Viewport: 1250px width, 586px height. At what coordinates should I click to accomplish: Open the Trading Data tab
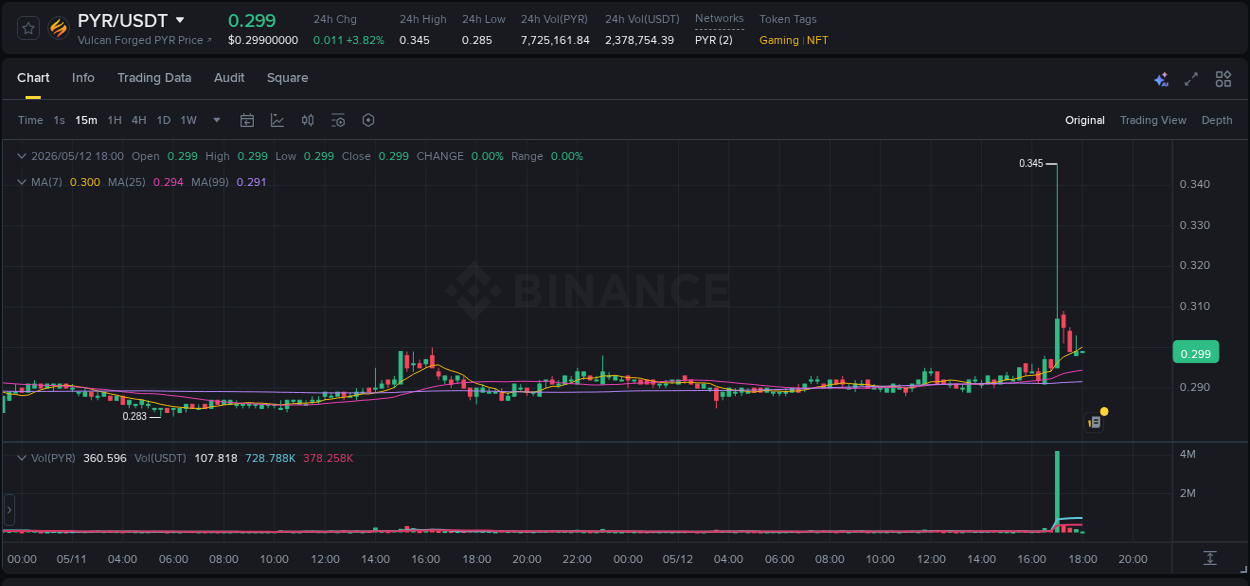[154, 78]
